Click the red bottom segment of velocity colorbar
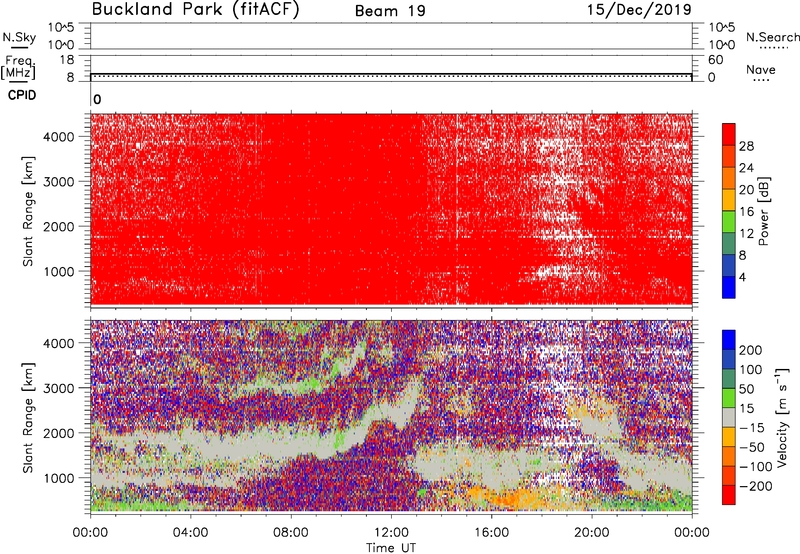The width and height of the screenshot is (800, 554). [729, 495]
